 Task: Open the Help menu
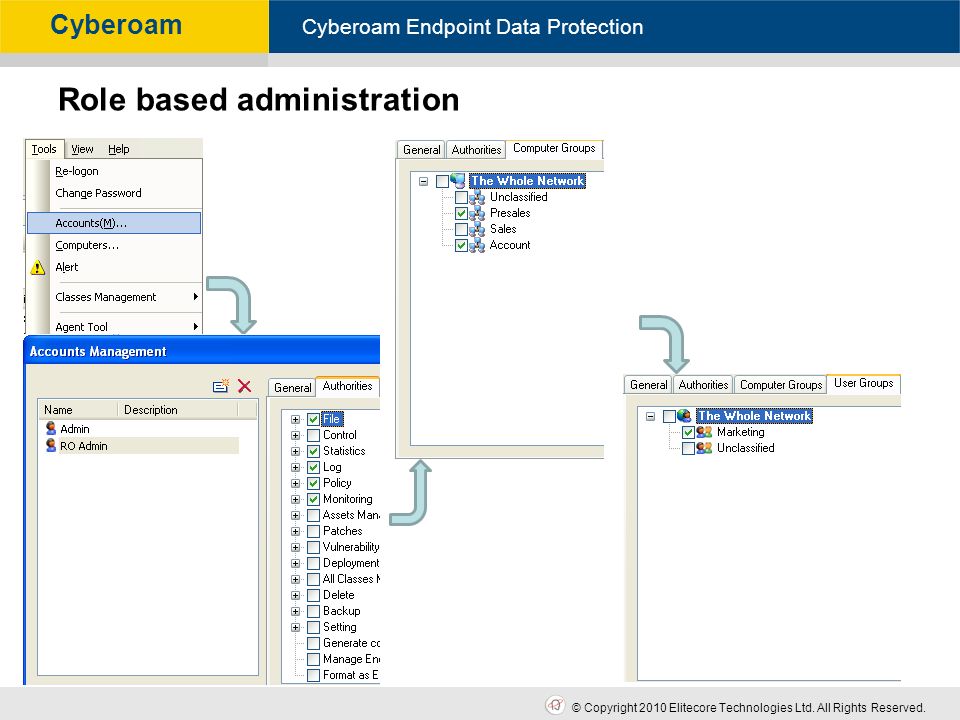119,149
